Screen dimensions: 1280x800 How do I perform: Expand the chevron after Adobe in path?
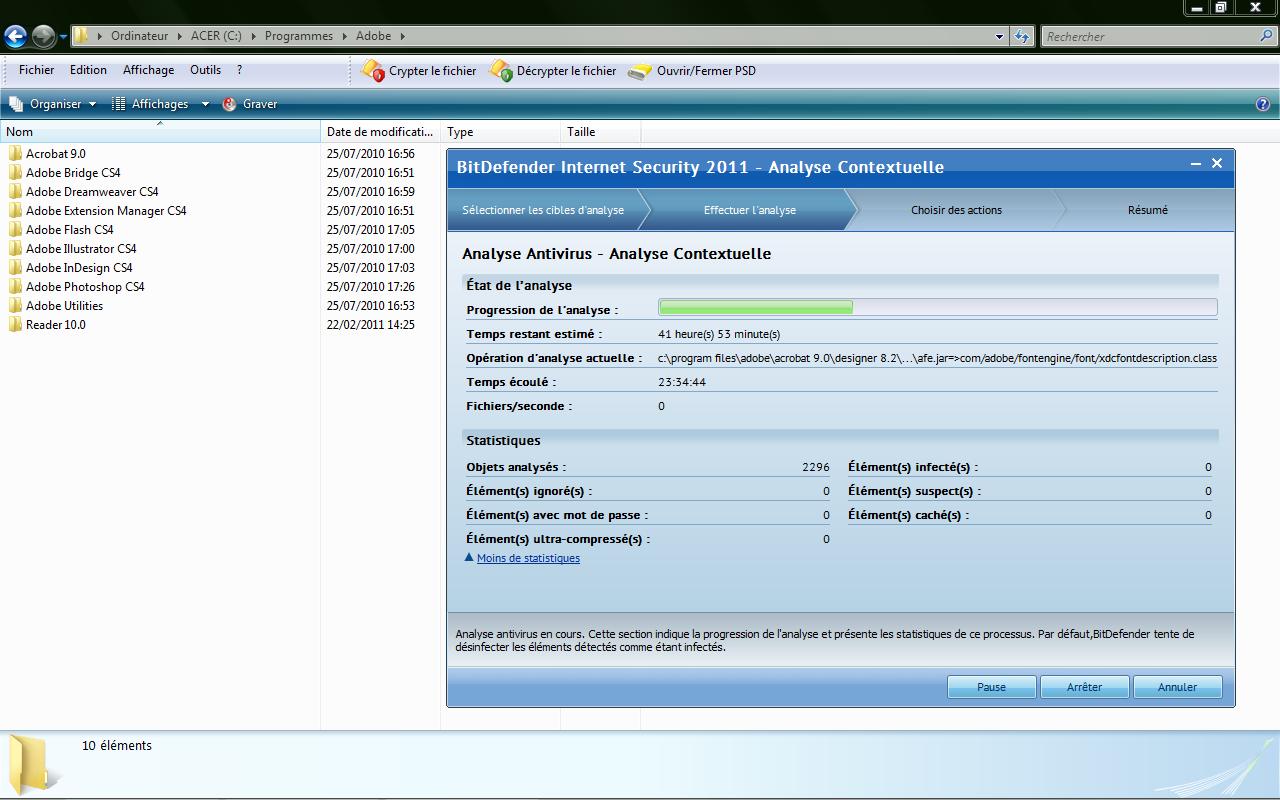point(402,36)
